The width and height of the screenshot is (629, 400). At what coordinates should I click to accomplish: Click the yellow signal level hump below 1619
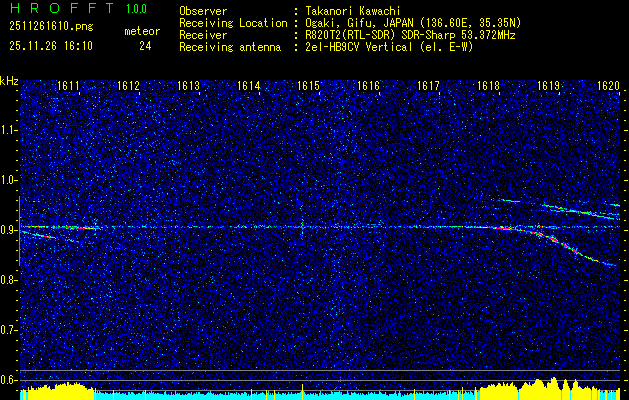coord(554,387)
